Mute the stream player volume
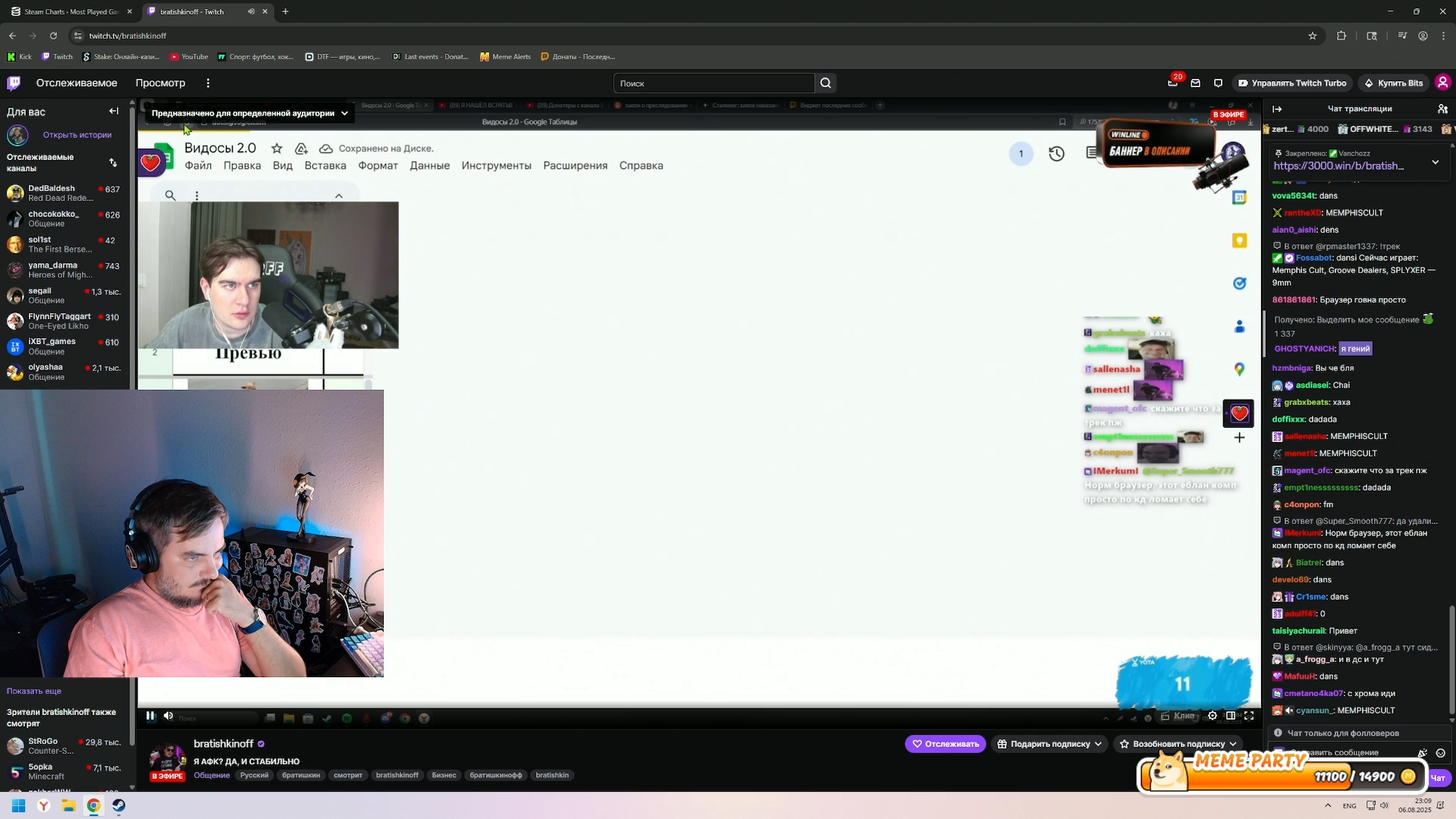1456x819 pixels. click(168, 716)
